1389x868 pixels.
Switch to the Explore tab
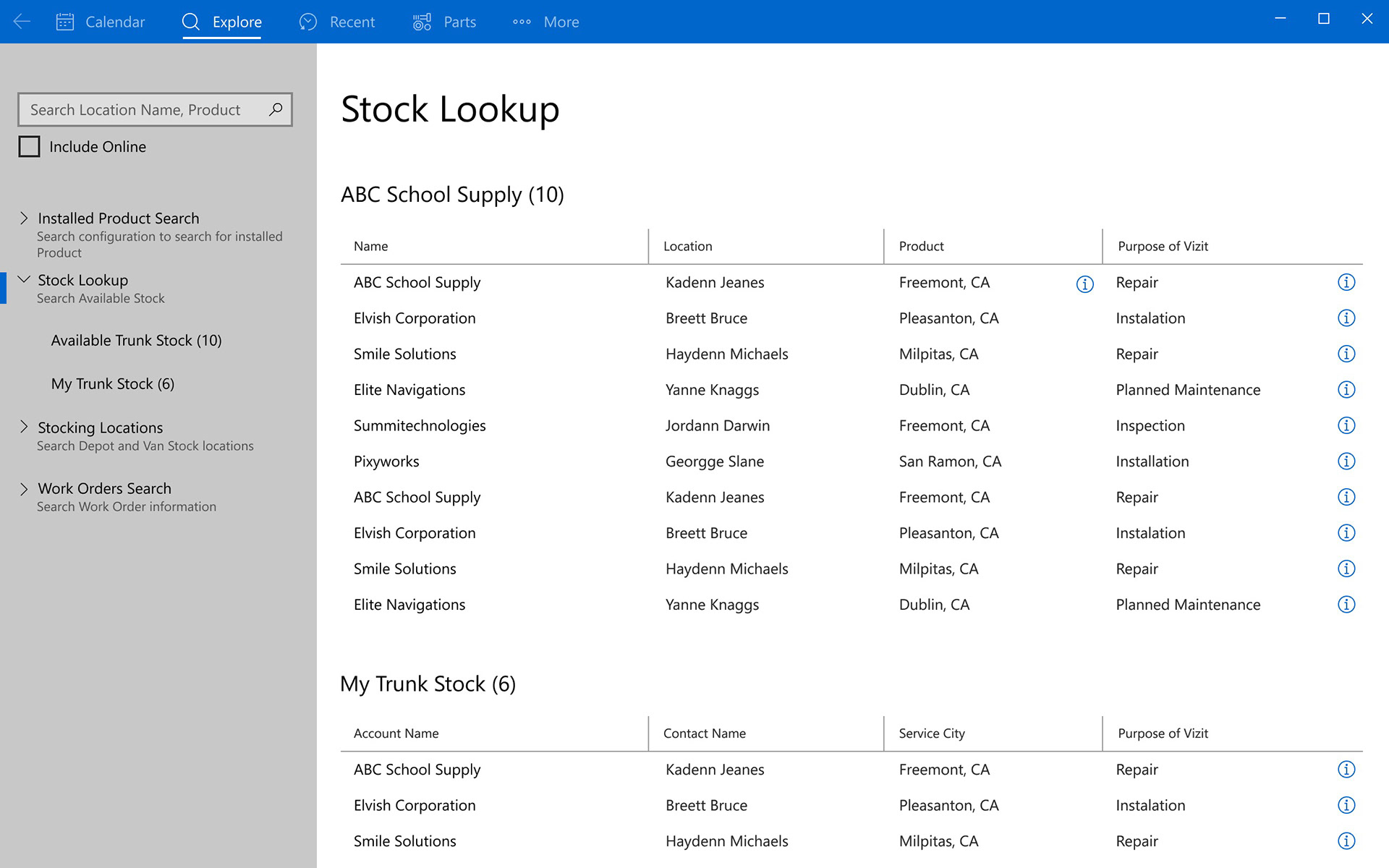222,22
